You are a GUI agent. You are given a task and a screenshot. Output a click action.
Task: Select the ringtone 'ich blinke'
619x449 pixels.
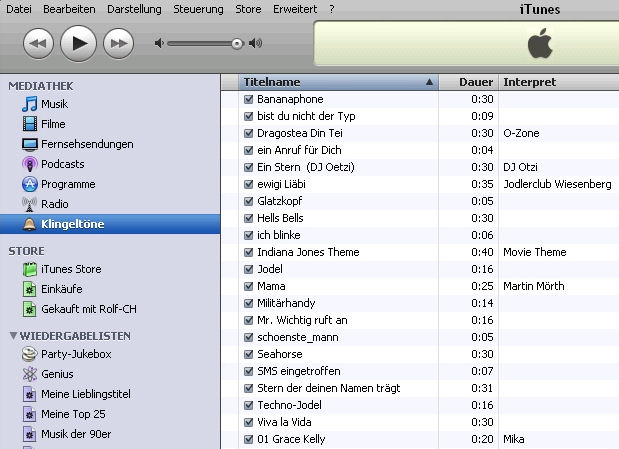279,235
